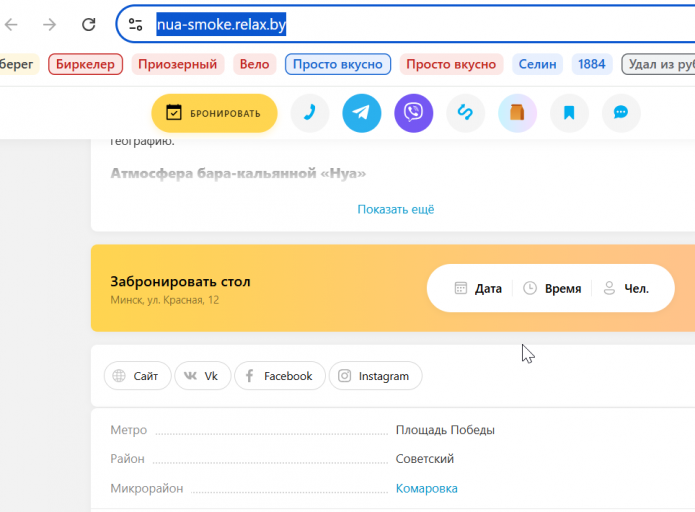Open the Viber contact icon
The image size is (695, 512).
[x=414, y=113]
